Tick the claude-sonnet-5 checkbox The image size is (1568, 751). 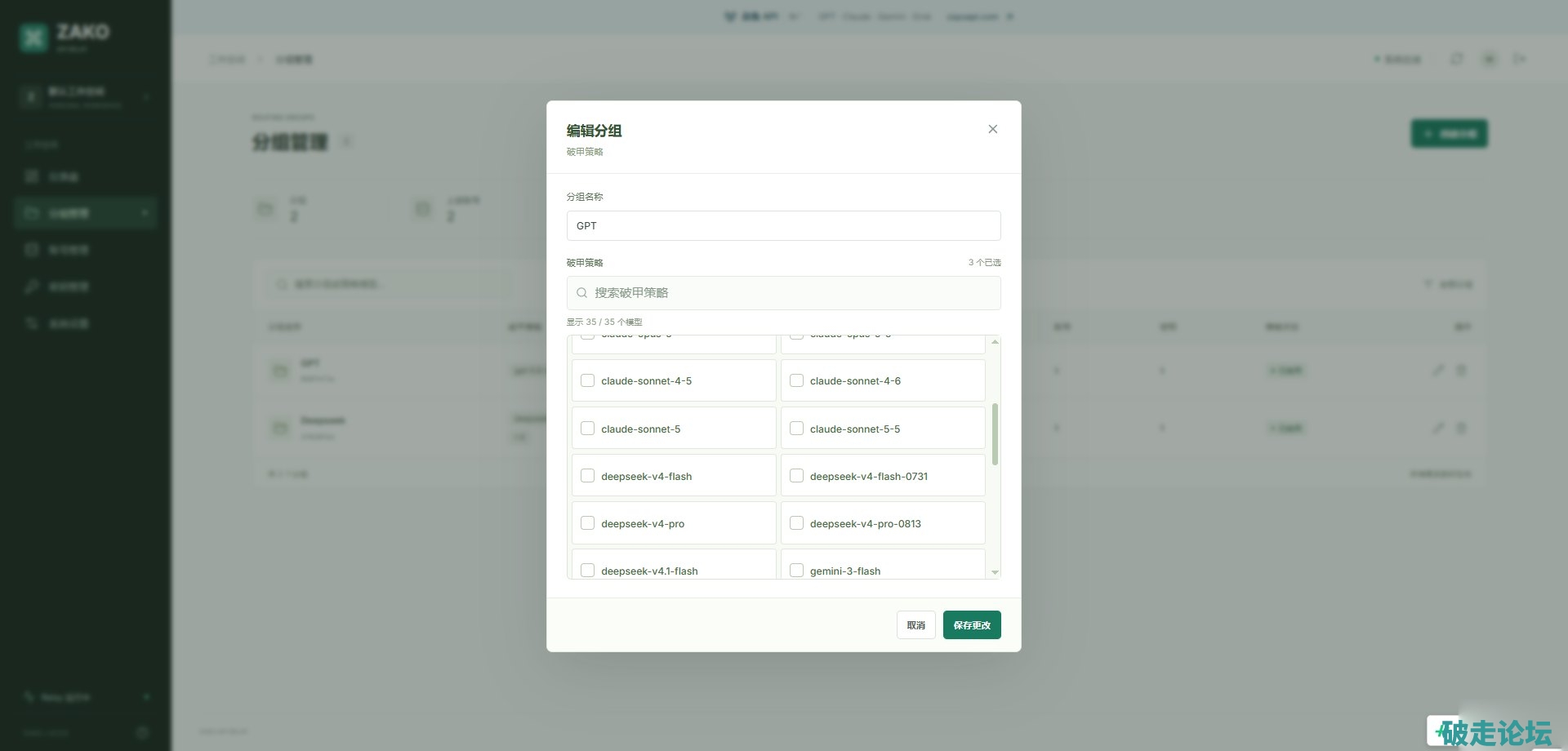587,429
